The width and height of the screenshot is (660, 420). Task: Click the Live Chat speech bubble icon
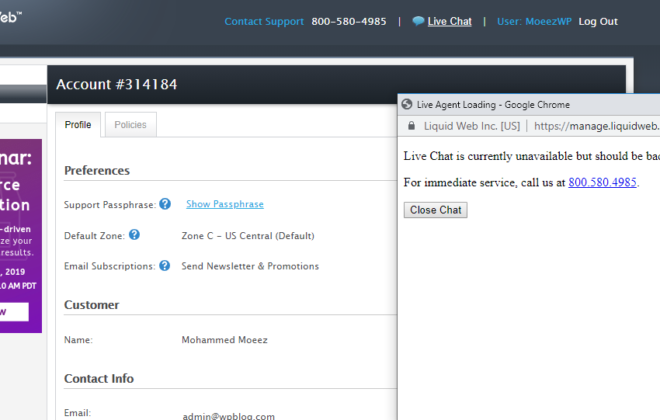click(x=418, y=21)
